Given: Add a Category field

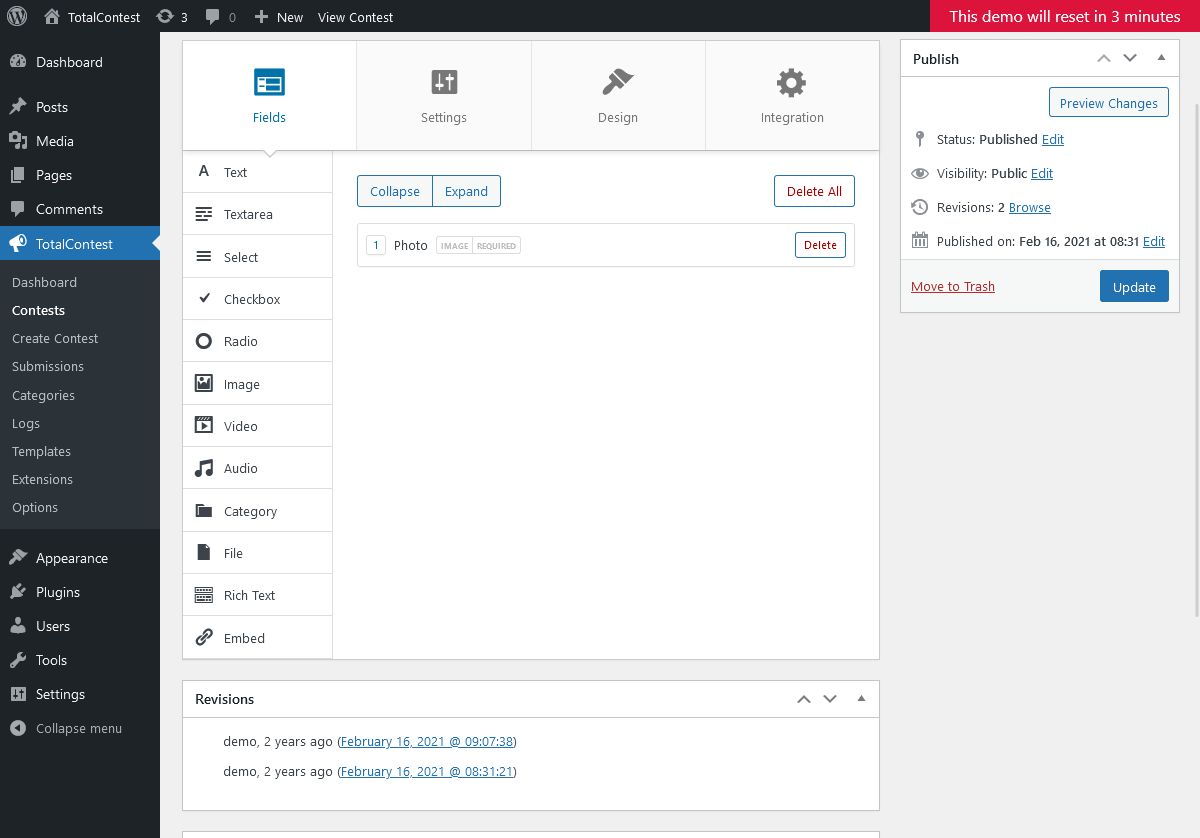Looking at the screenshot, I should coord(257,511).
